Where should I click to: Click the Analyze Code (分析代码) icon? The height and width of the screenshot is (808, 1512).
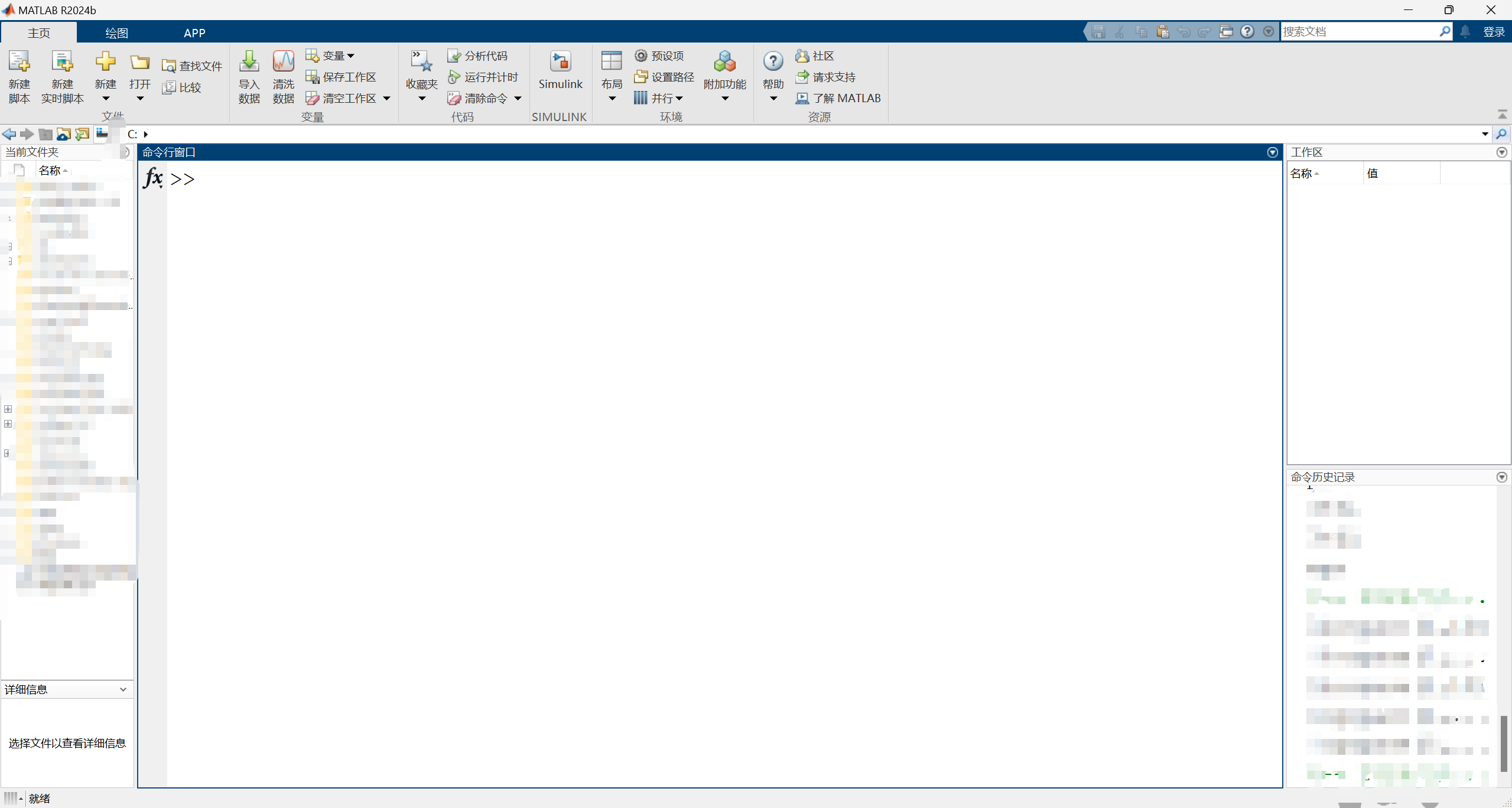point(454,56)
